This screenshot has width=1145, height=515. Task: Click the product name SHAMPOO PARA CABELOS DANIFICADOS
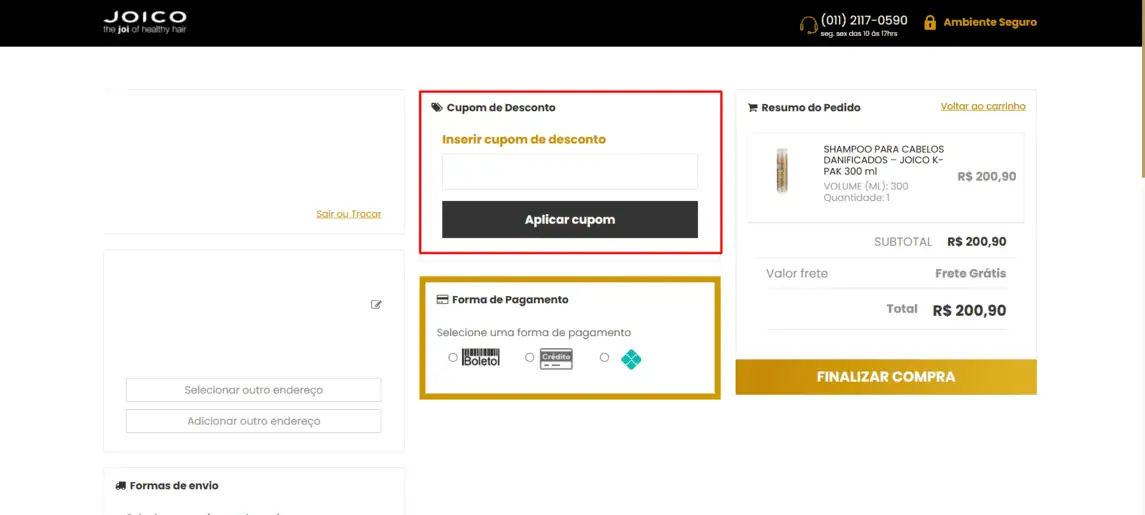(x=884, y=160)
